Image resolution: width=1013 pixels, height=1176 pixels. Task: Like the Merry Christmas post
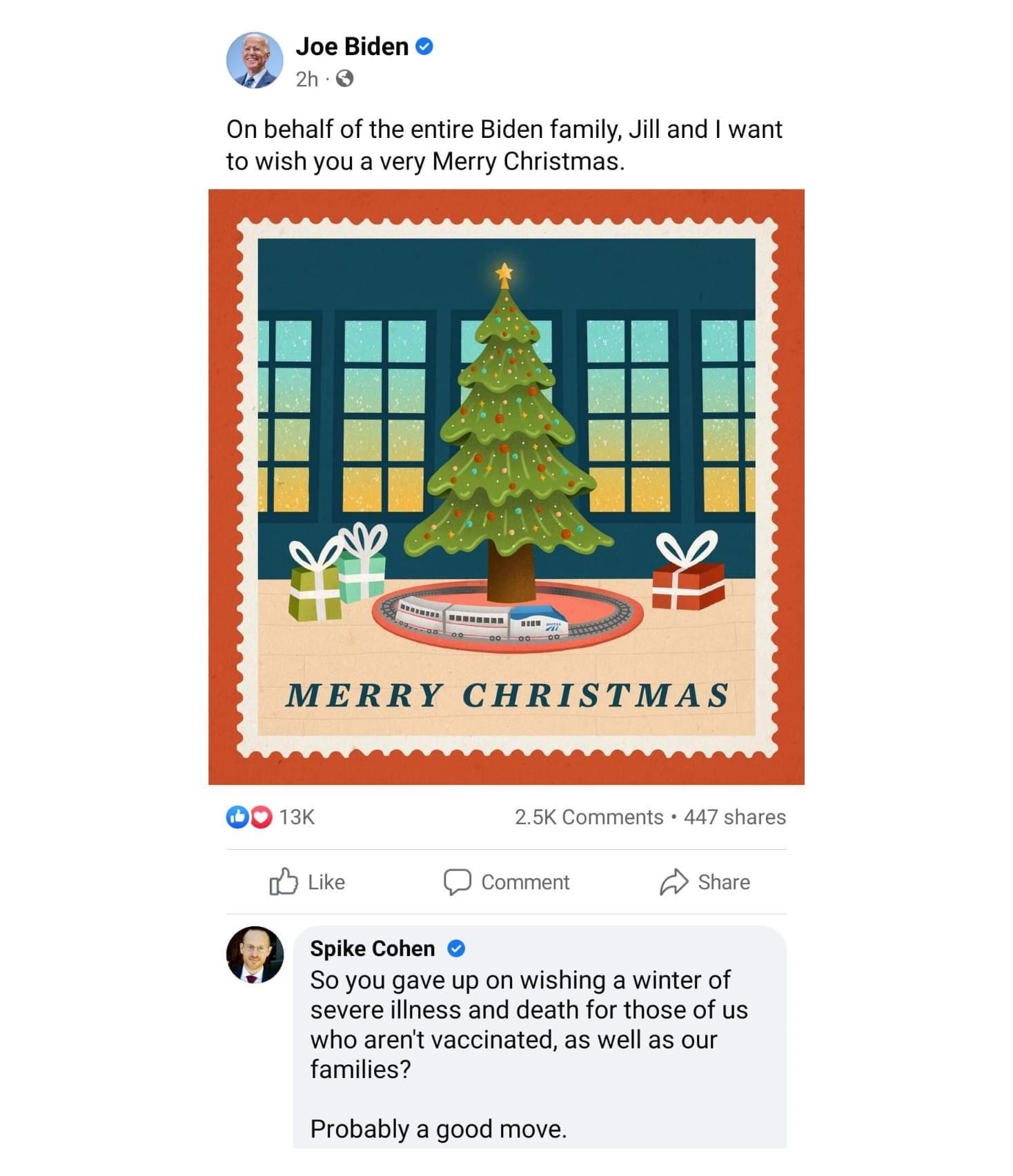click(307, 881)
